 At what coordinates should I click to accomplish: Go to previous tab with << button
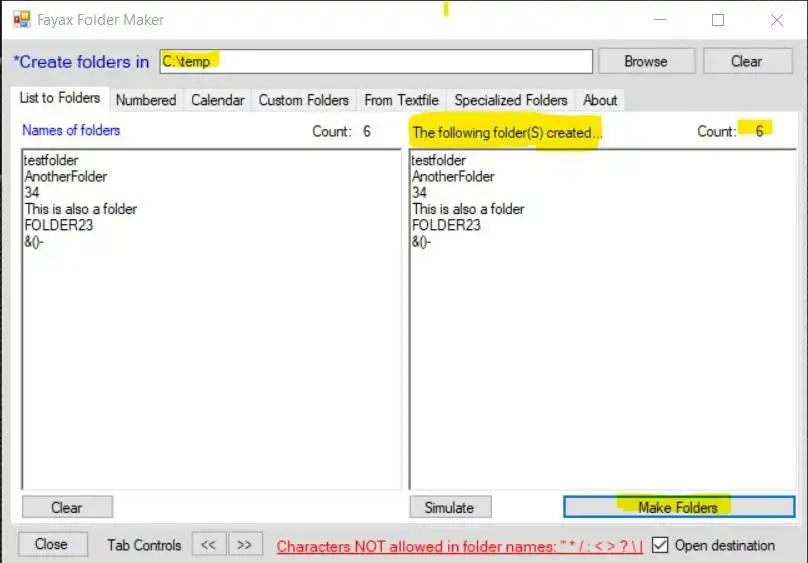tap(209, 544)
